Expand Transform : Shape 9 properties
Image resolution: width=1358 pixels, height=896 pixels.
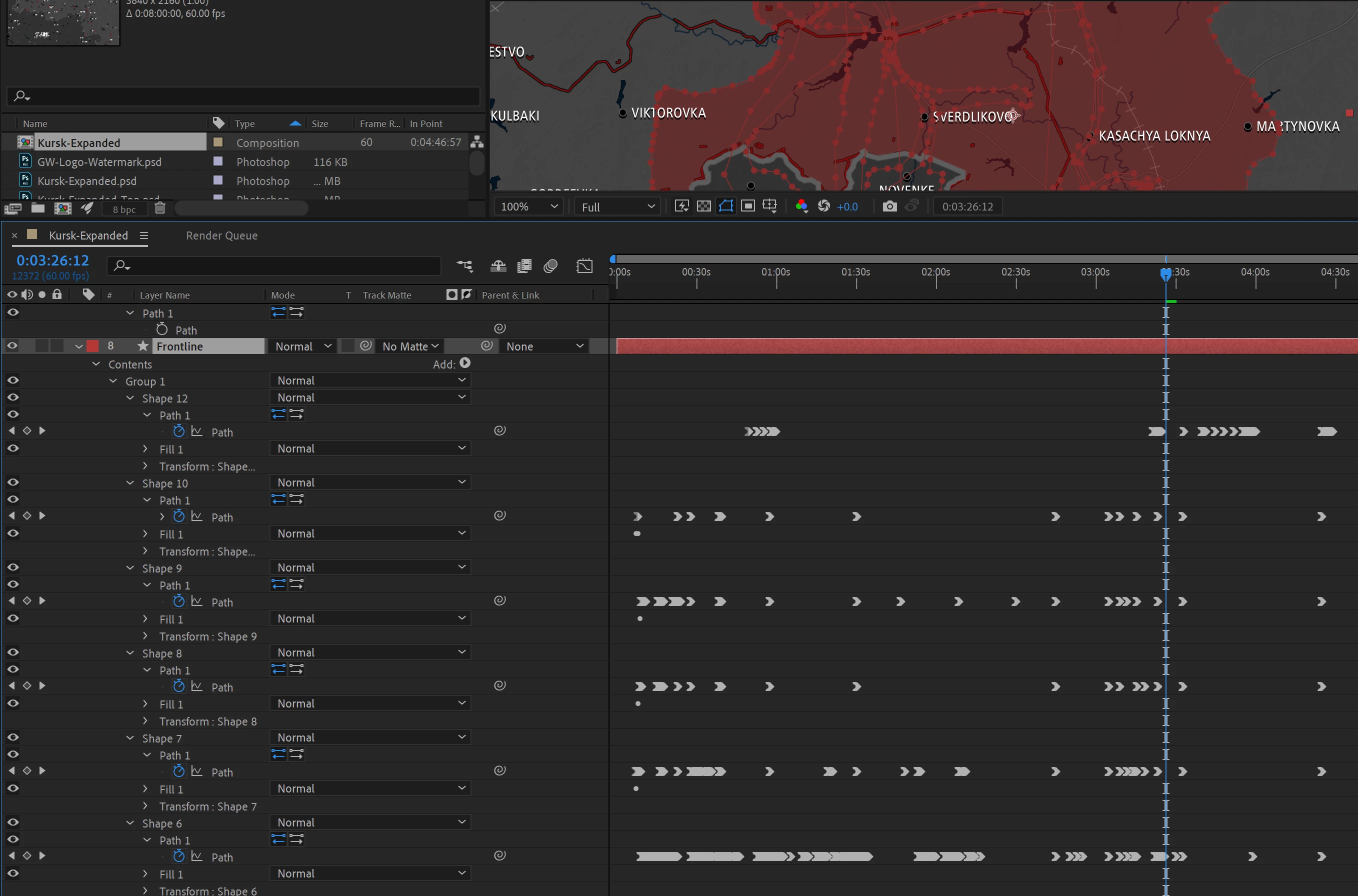[x=145, y=636]
